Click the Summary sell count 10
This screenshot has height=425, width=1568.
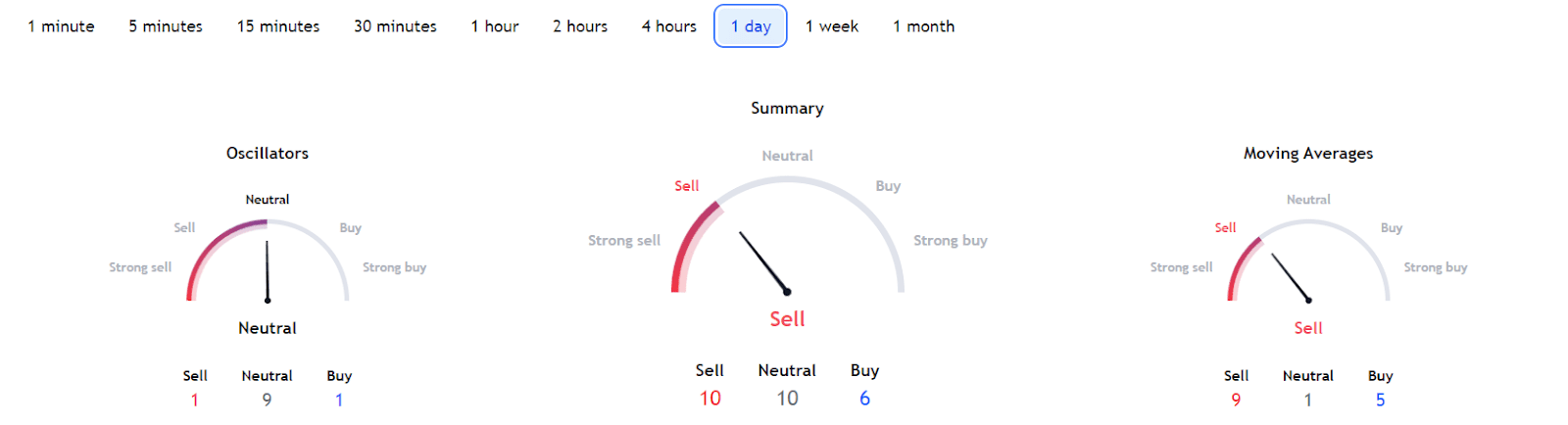click(710, 399)
